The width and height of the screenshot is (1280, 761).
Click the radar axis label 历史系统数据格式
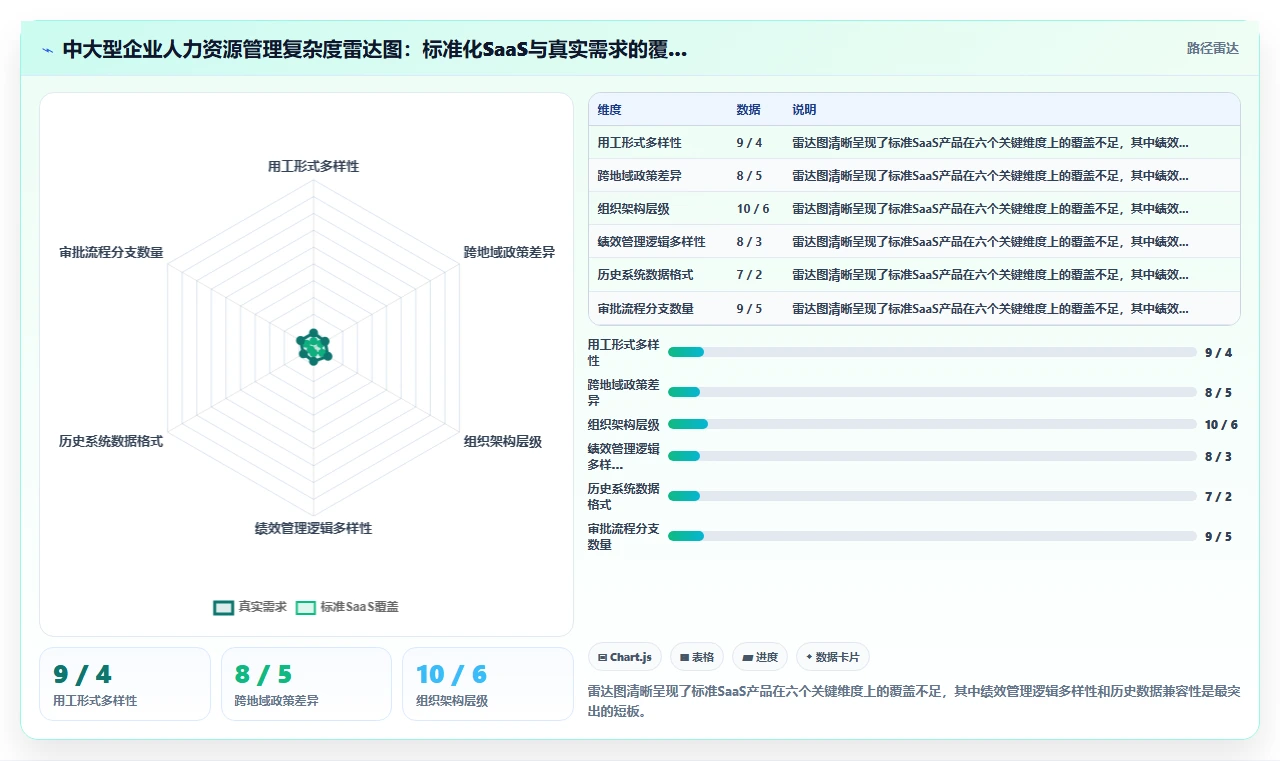tap(111, 441)
